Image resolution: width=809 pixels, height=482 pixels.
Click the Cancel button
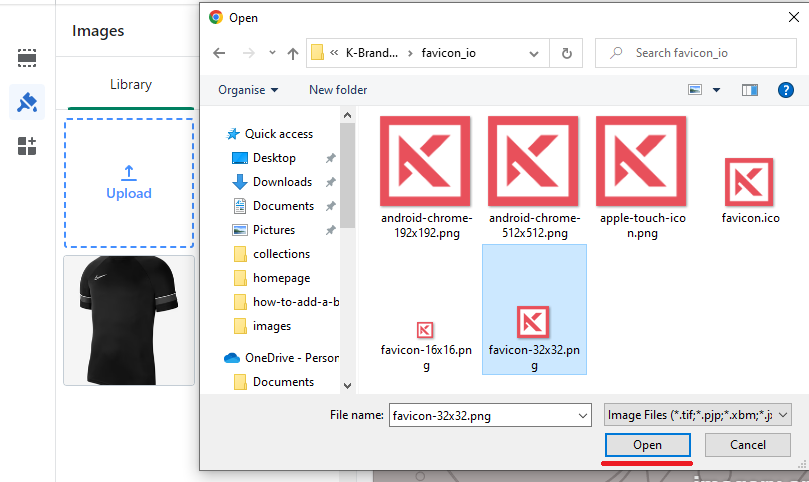[748, 445]
